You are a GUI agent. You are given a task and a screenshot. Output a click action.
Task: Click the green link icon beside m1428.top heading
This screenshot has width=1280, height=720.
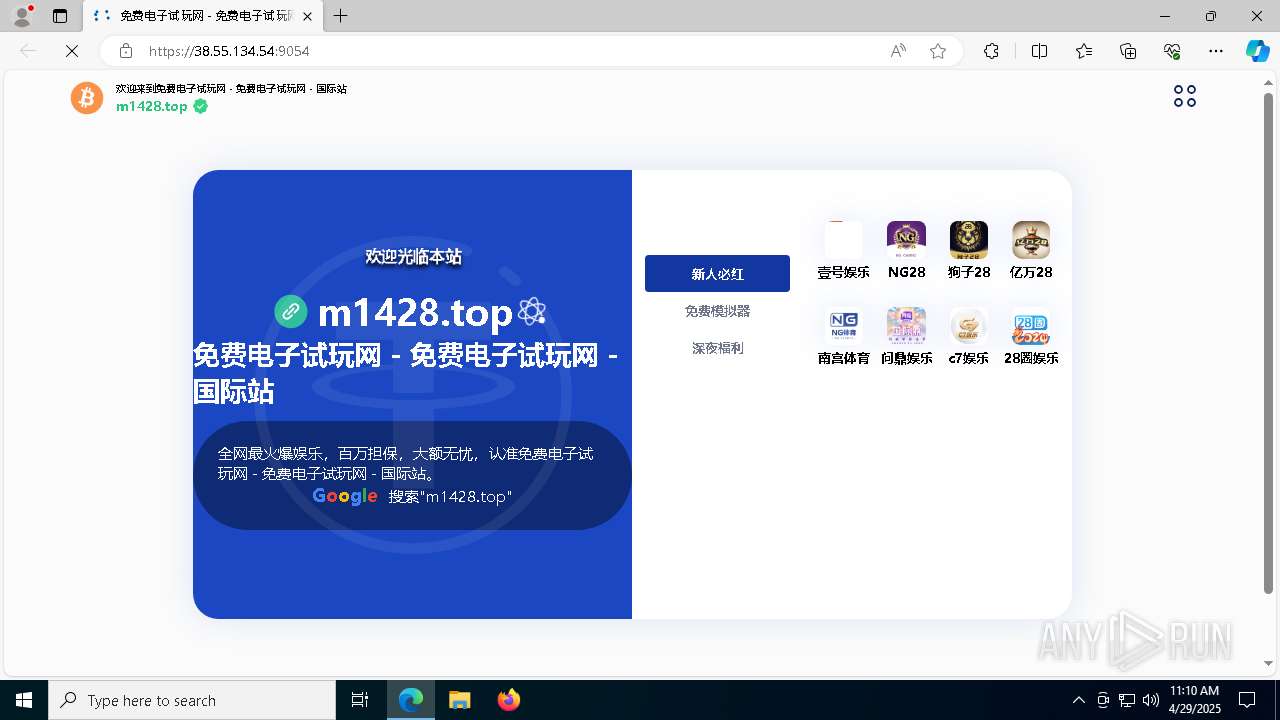[291, 312]
